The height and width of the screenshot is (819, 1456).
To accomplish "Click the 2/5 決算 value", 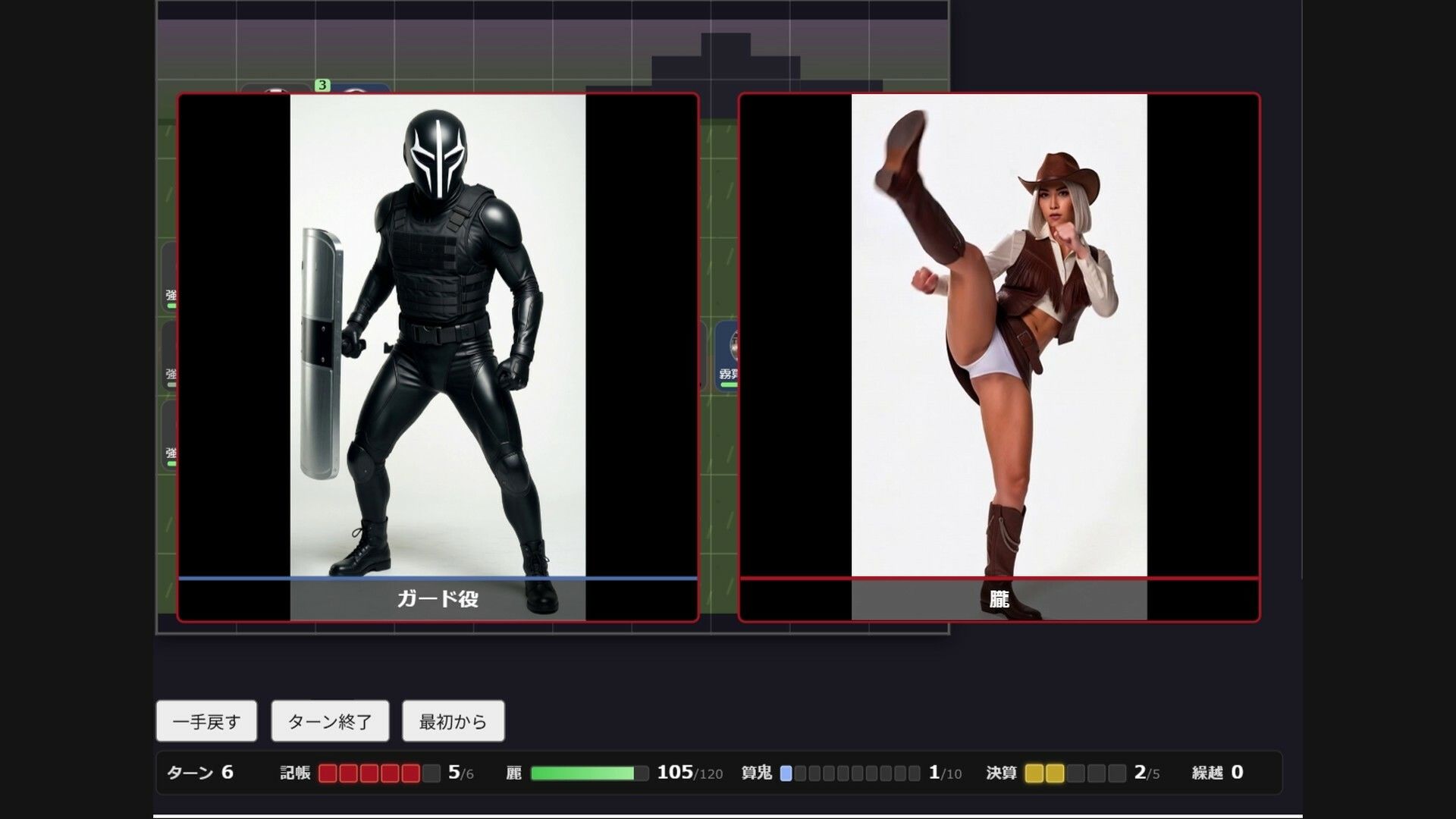I will click(x=1147, y=773).
